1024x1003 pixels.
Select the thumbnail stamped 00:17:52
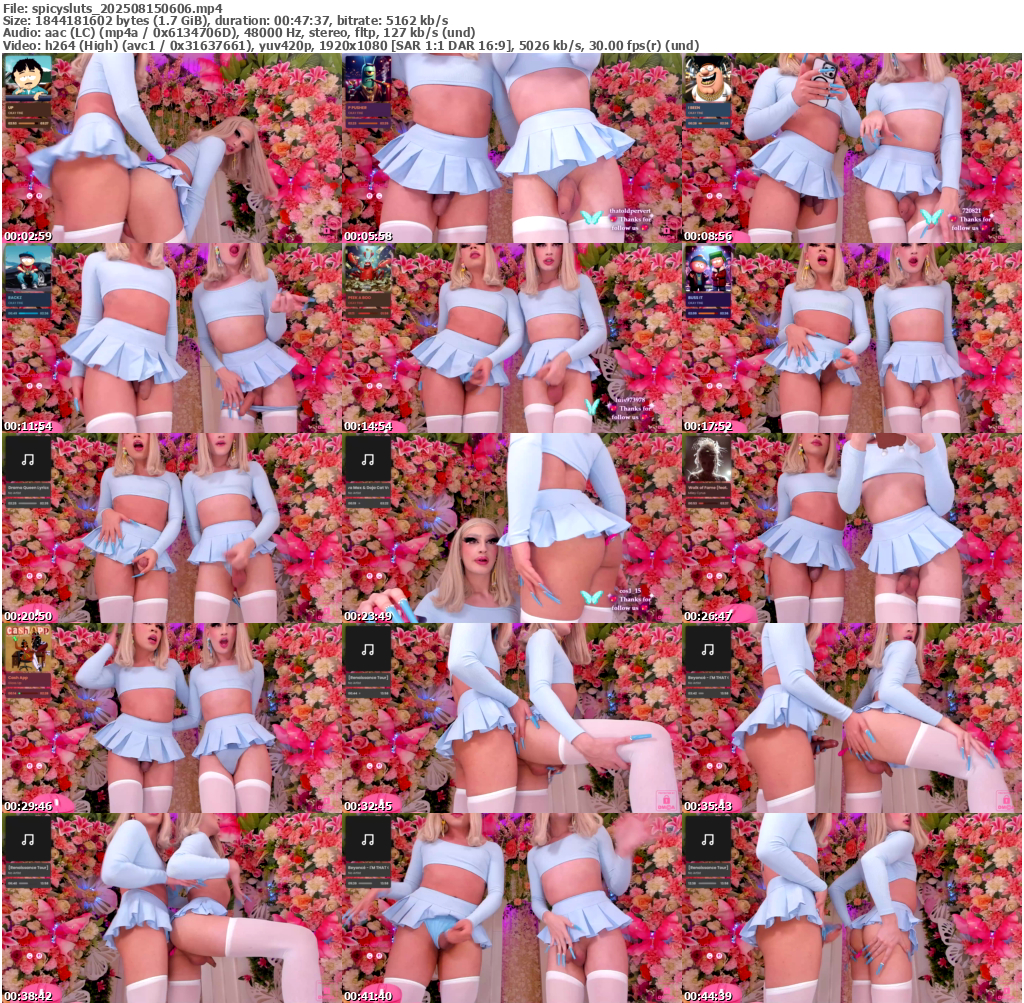tap(852, 338)
